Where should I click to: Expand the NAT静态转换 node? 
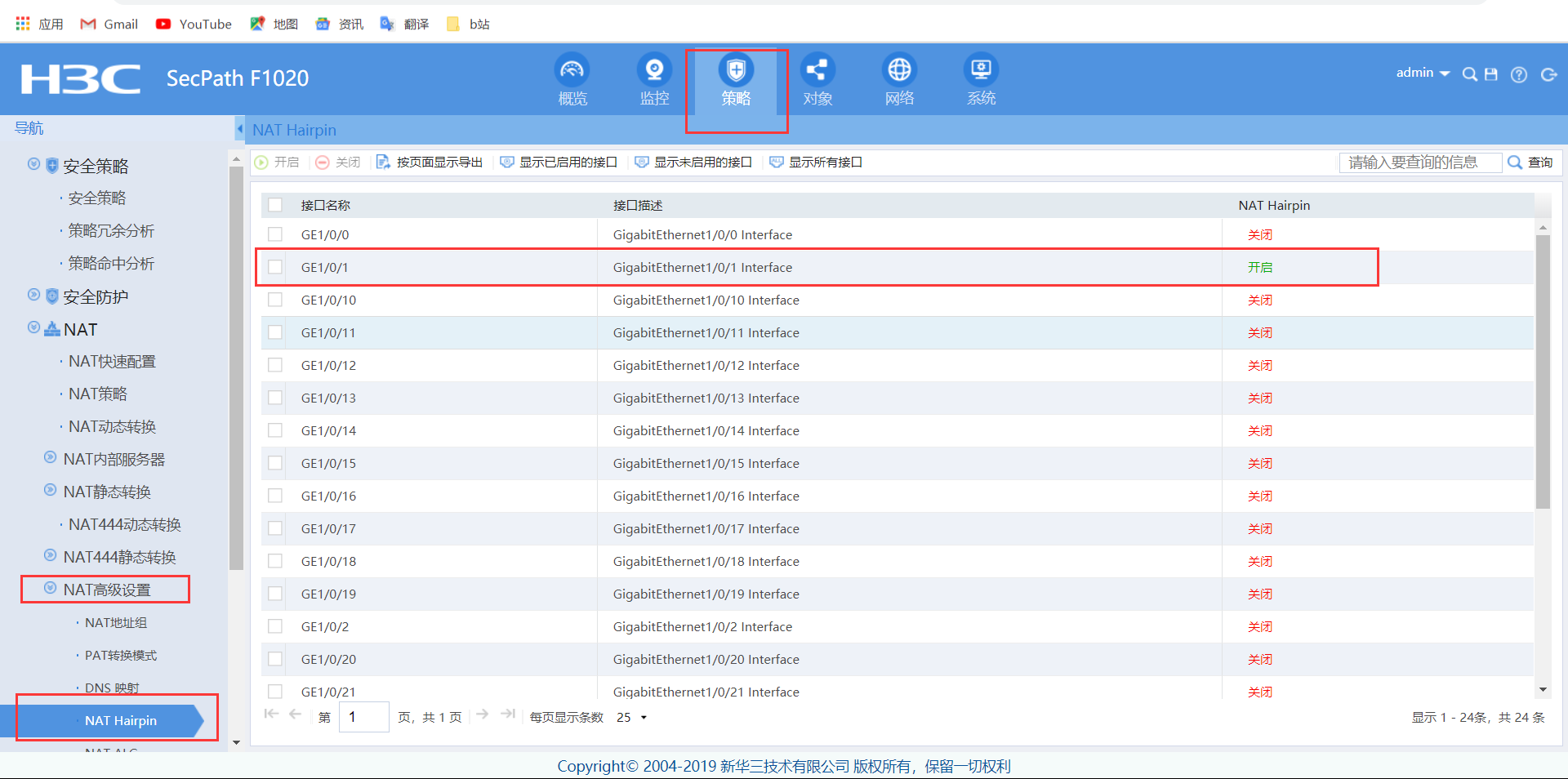click(50, 490)
